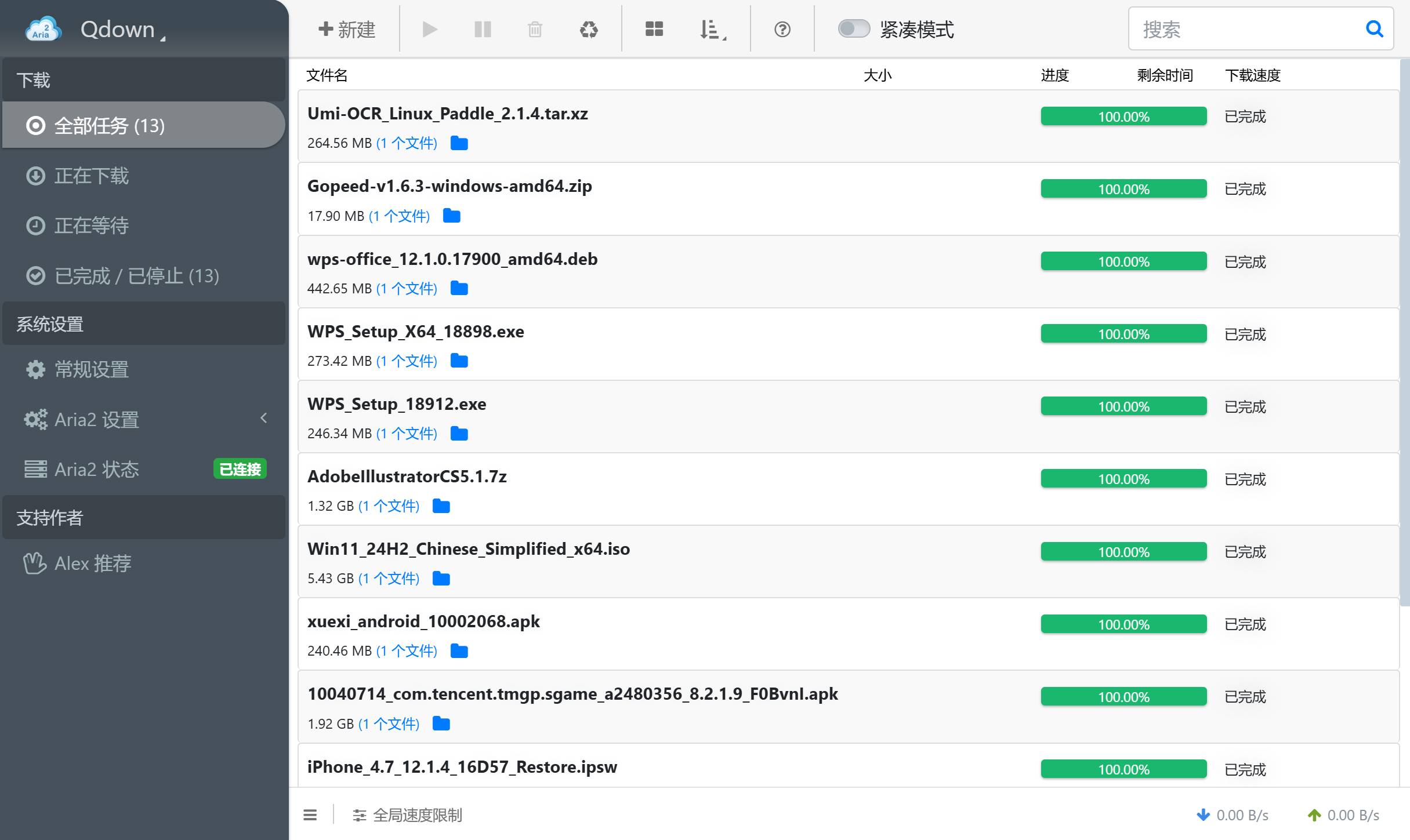The image size is (1410, 840).
Task: Click the 全部任务 circle icon
Action: [x=35, y=125]
